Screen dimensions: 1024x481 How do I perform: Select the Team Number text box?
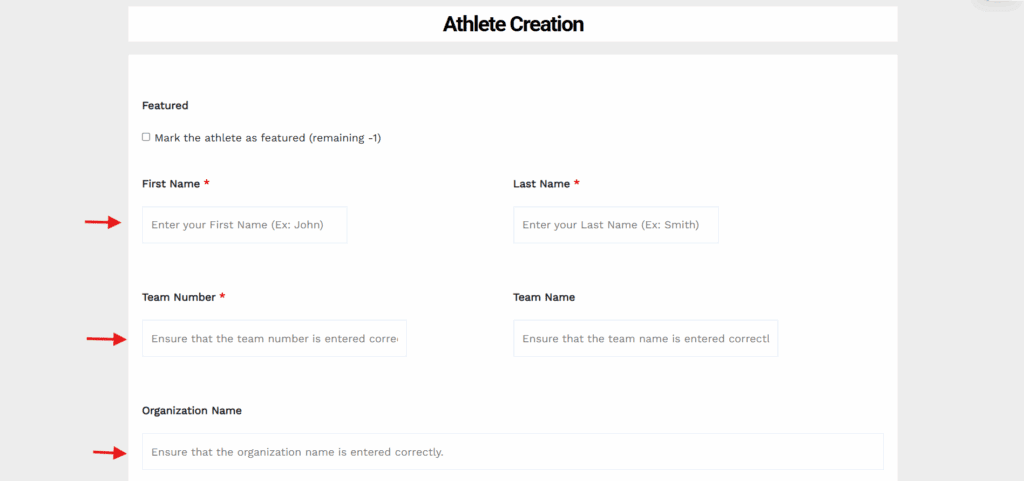coord(274,338)
